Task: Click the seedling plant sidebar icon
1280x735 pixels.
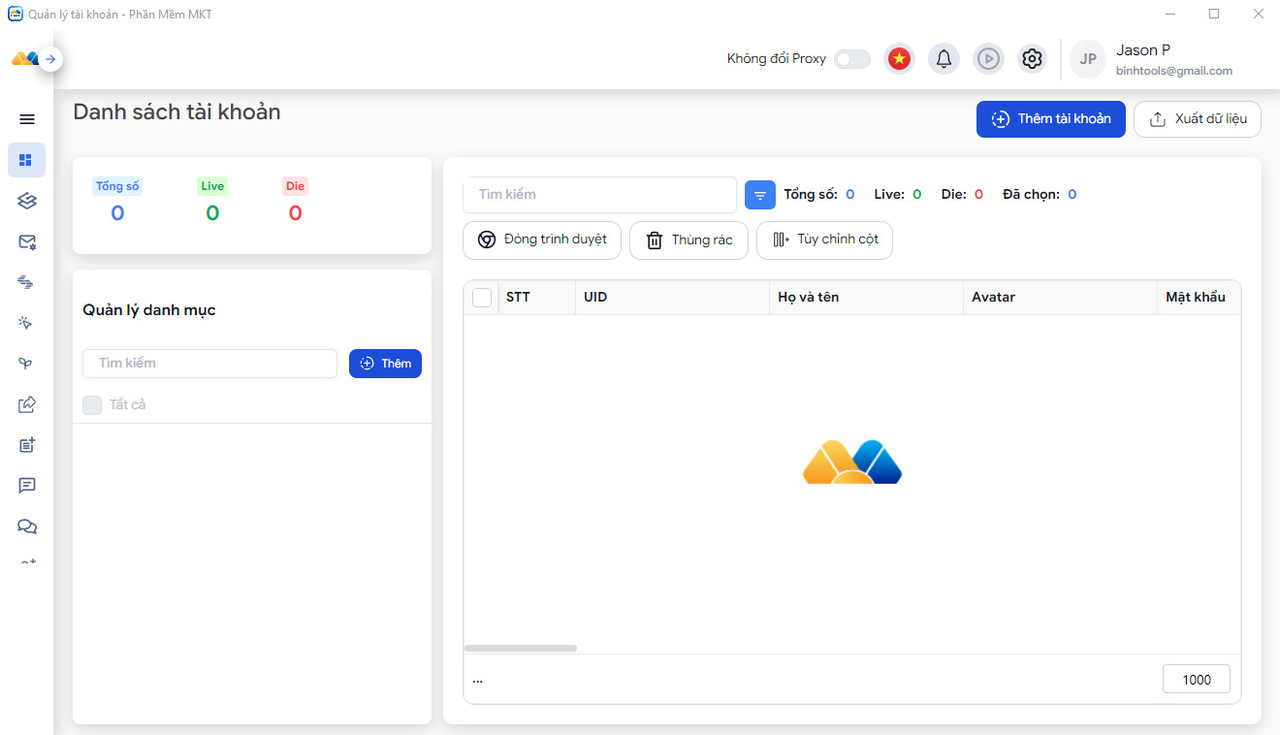Action: pos(27,364)
